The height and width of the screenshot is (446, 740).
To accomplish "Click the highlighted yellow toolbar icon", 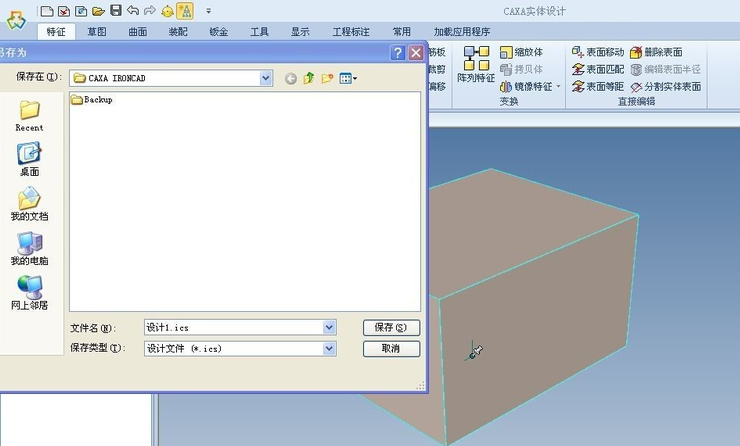I will coord(185,11).
